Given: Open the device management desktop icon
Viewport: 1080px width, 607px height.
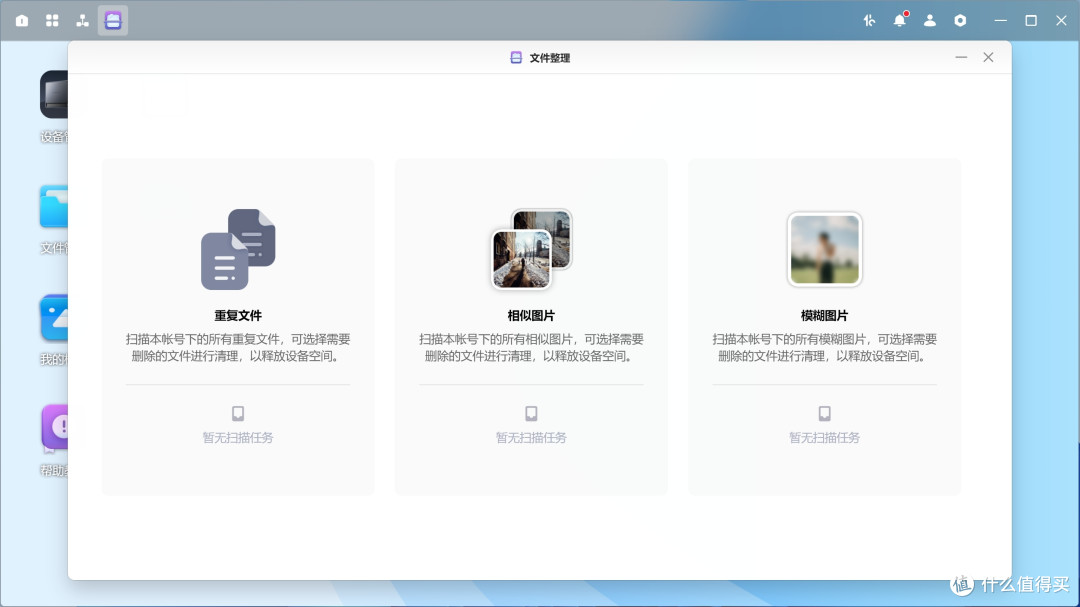Looking at the screenshot, I should (54, 94).
